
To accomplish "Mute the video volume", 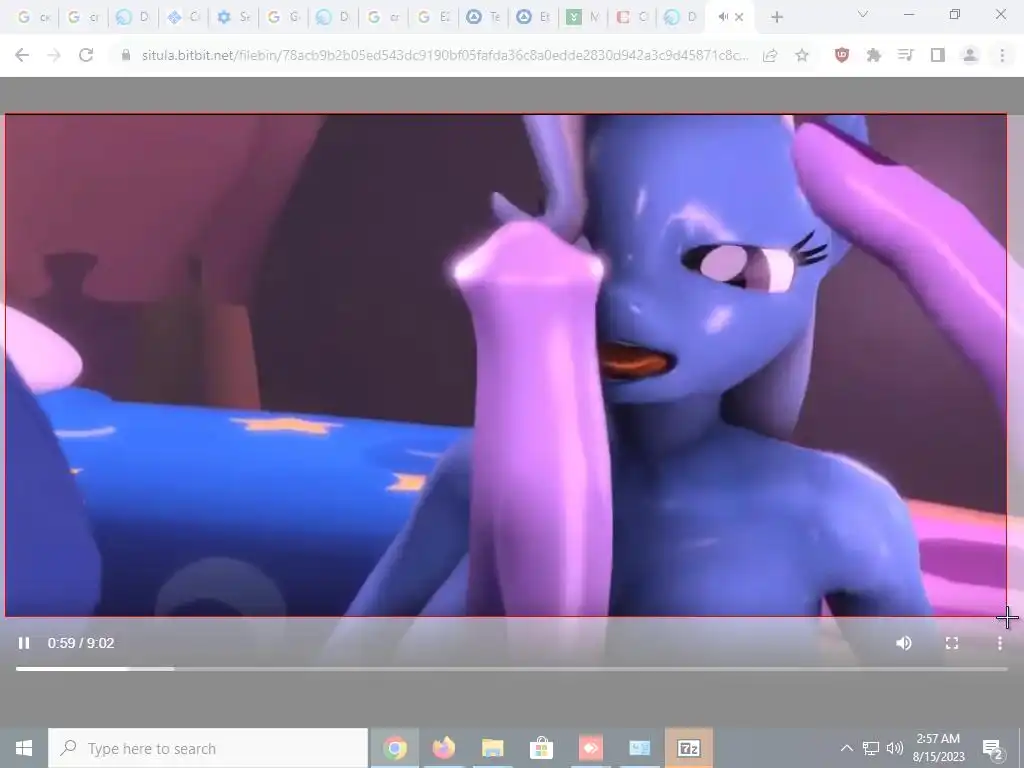I will pos(904,643).
